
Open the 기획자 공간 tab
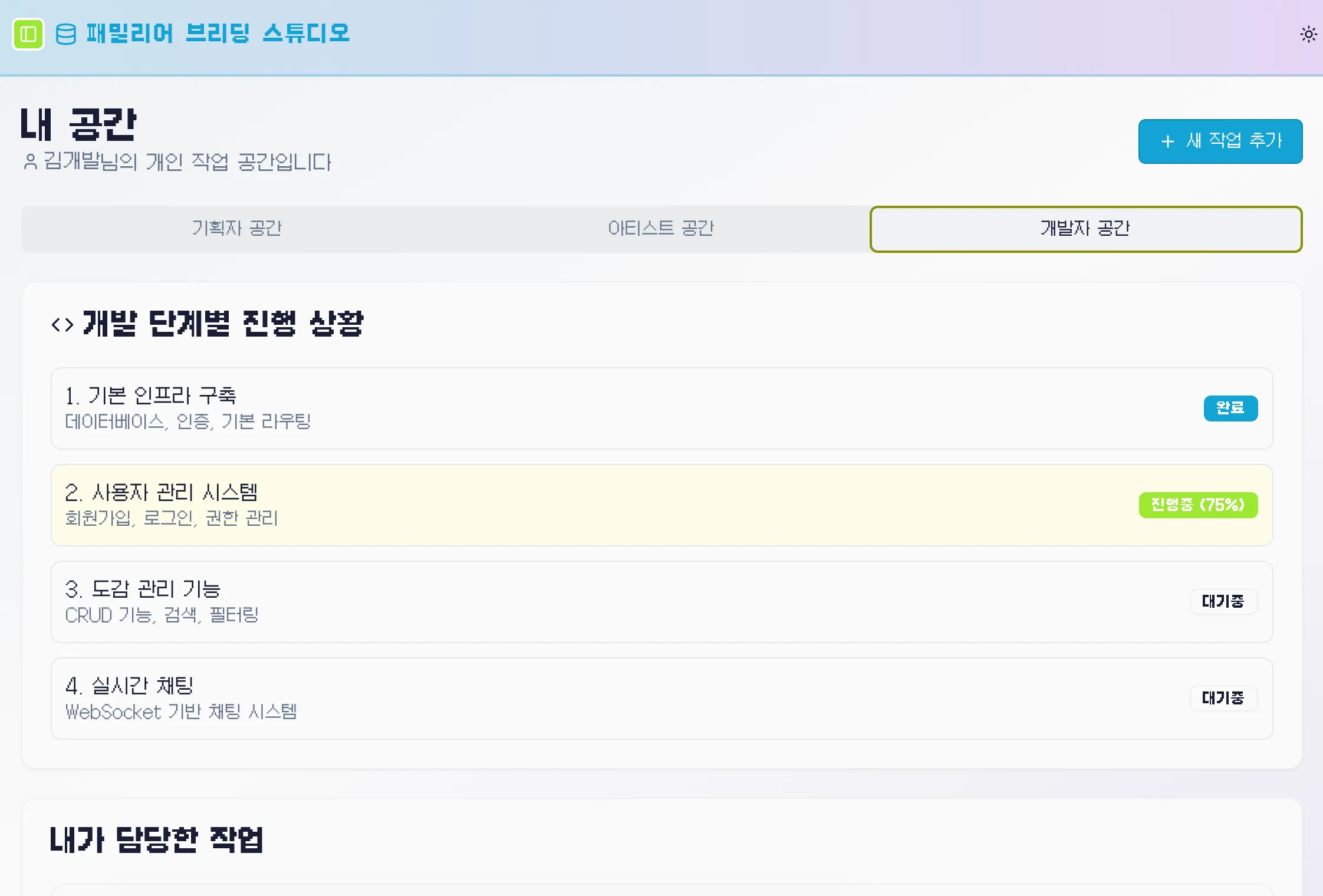pyautogui.click(x=236, y=229)
